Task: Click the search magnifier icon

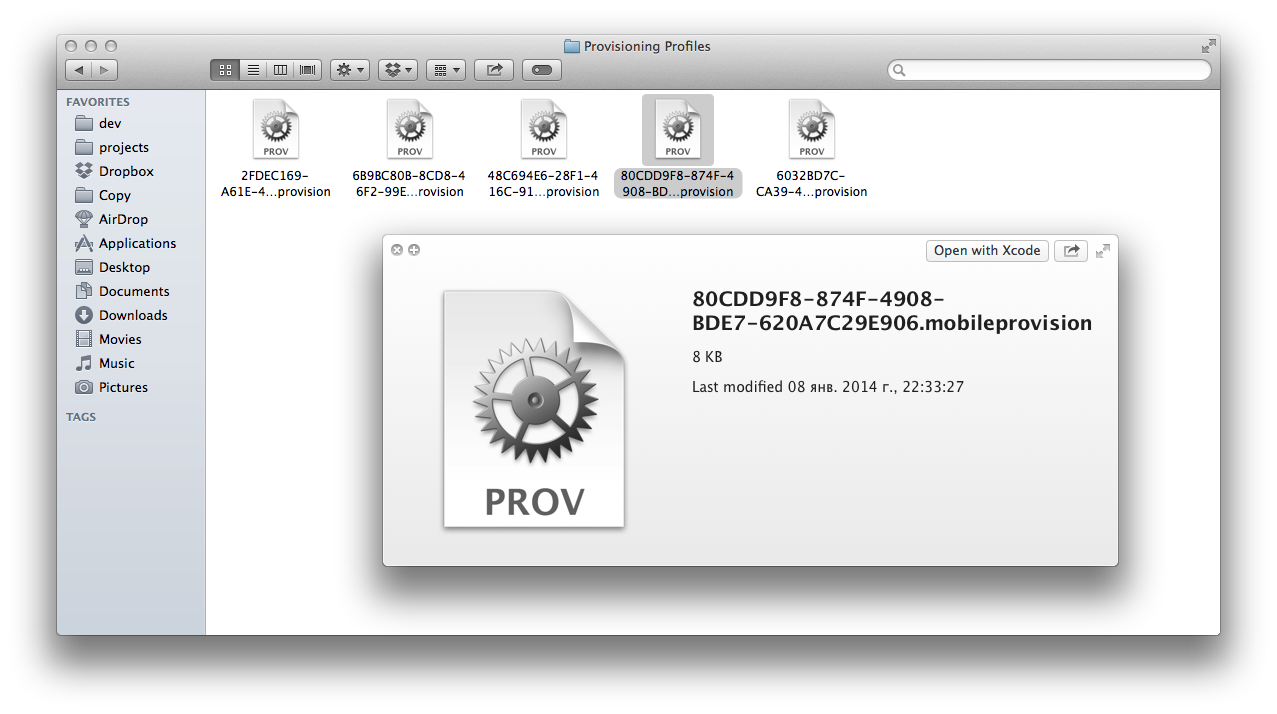Action: pyautogui.click(x=899, y=70)
